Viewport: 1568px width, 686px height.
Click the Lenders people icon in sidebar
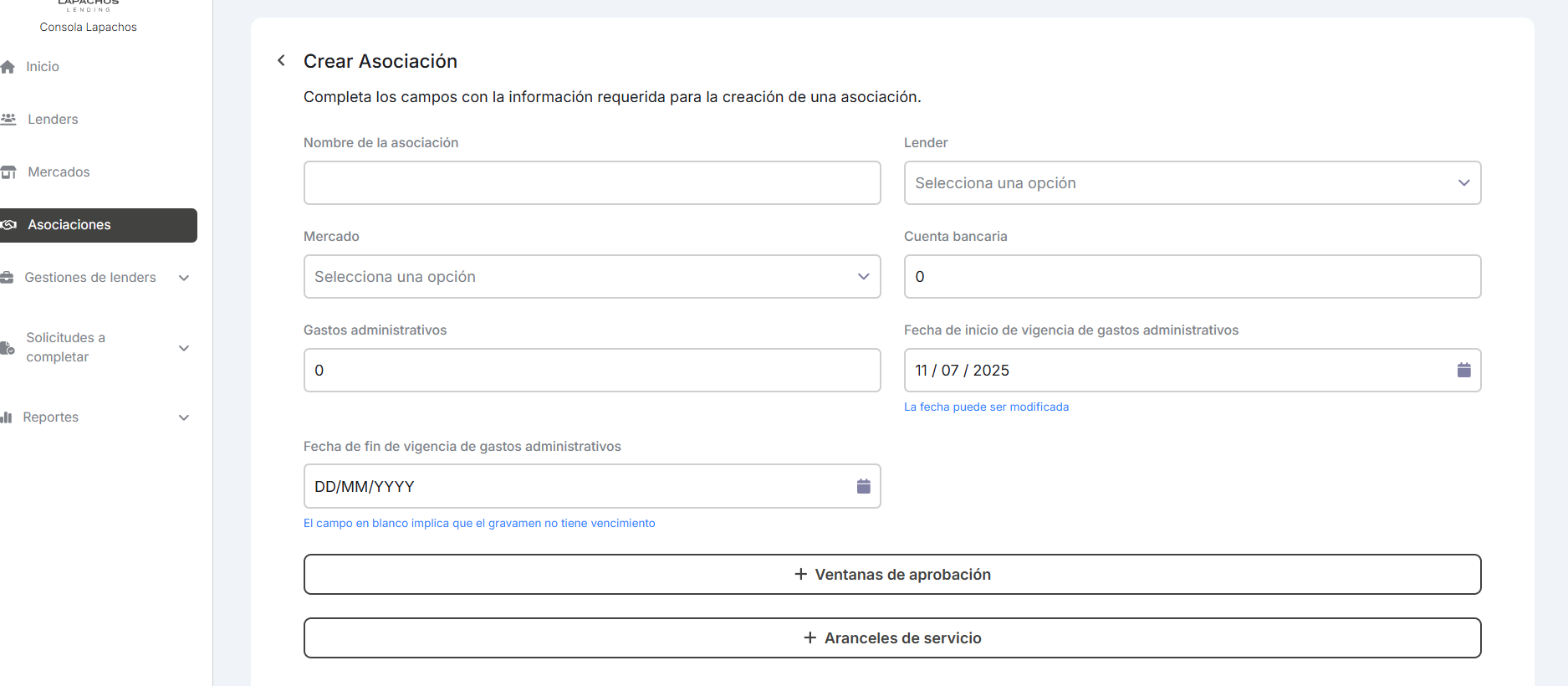(x=9, y=120)
